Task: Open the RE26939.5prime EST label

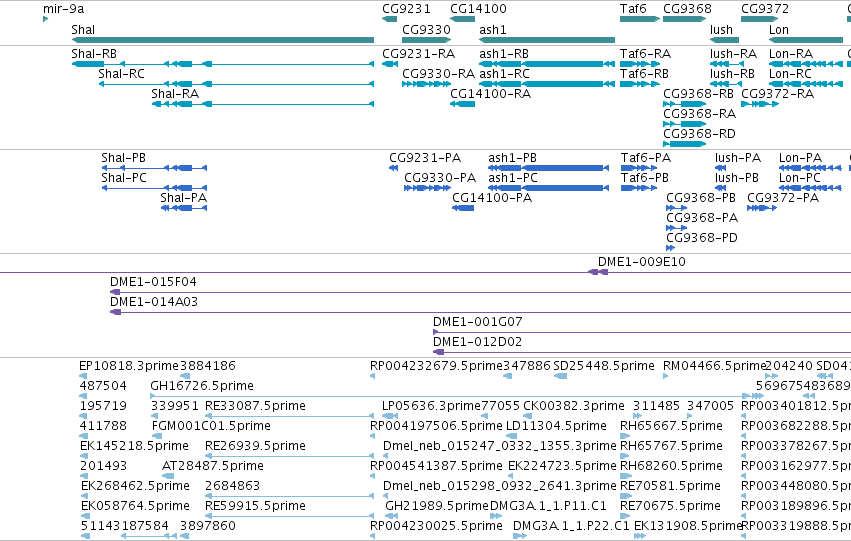Action: point(256,447)
